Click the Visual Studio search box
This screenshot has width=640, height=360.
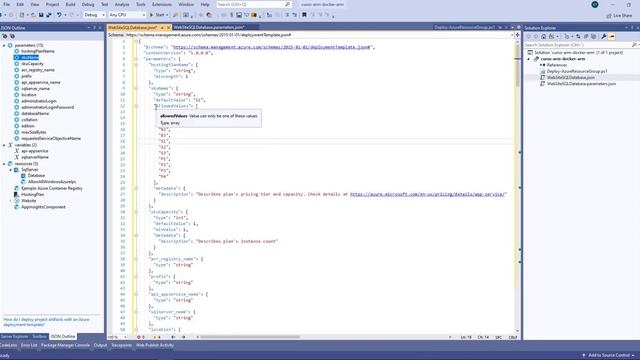253,4
